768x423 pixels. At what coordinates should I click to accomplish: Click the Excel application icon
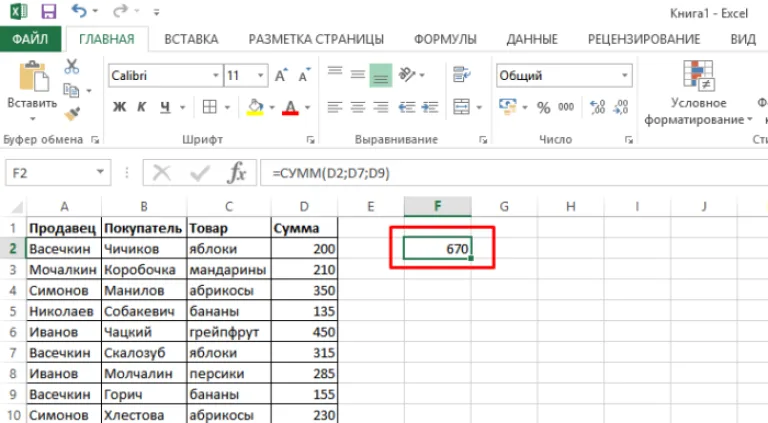[19, 11]
